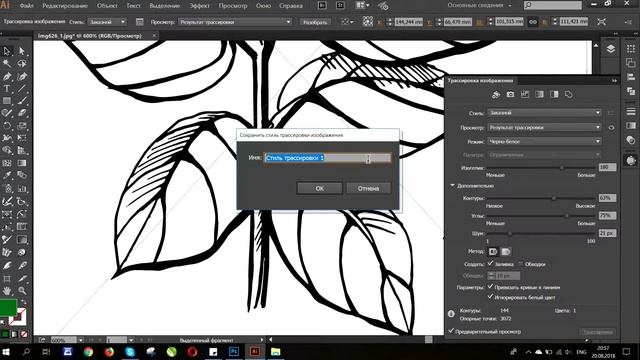Viewport: 640px width, 360px height.
Task: Select the Zoom magnifier tool
Action: [22, 291]
